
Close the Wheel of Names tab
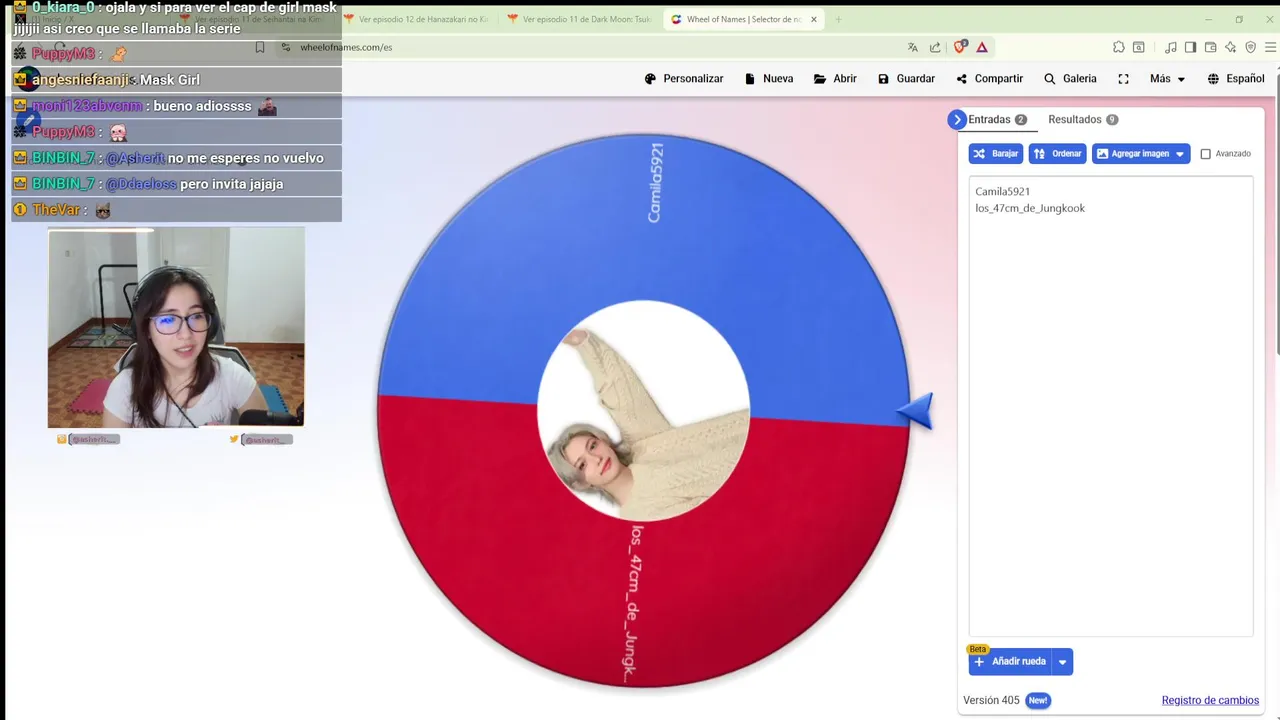(x=814, y=19)
